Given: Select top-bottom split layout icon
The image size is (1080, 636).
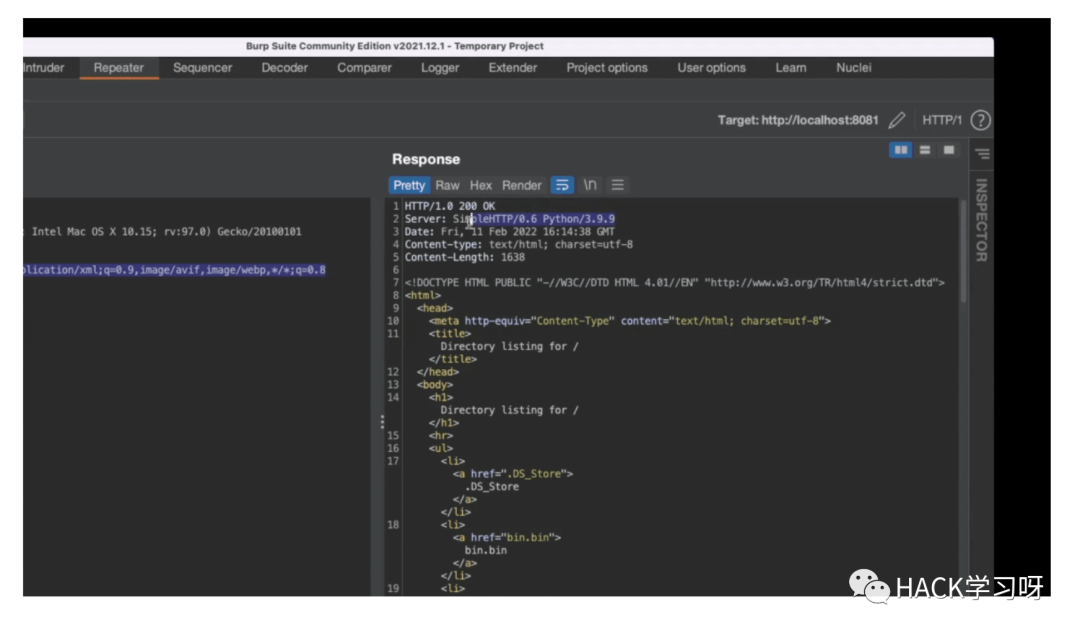Looking at the screenshot, I should [x=925, y=150].
